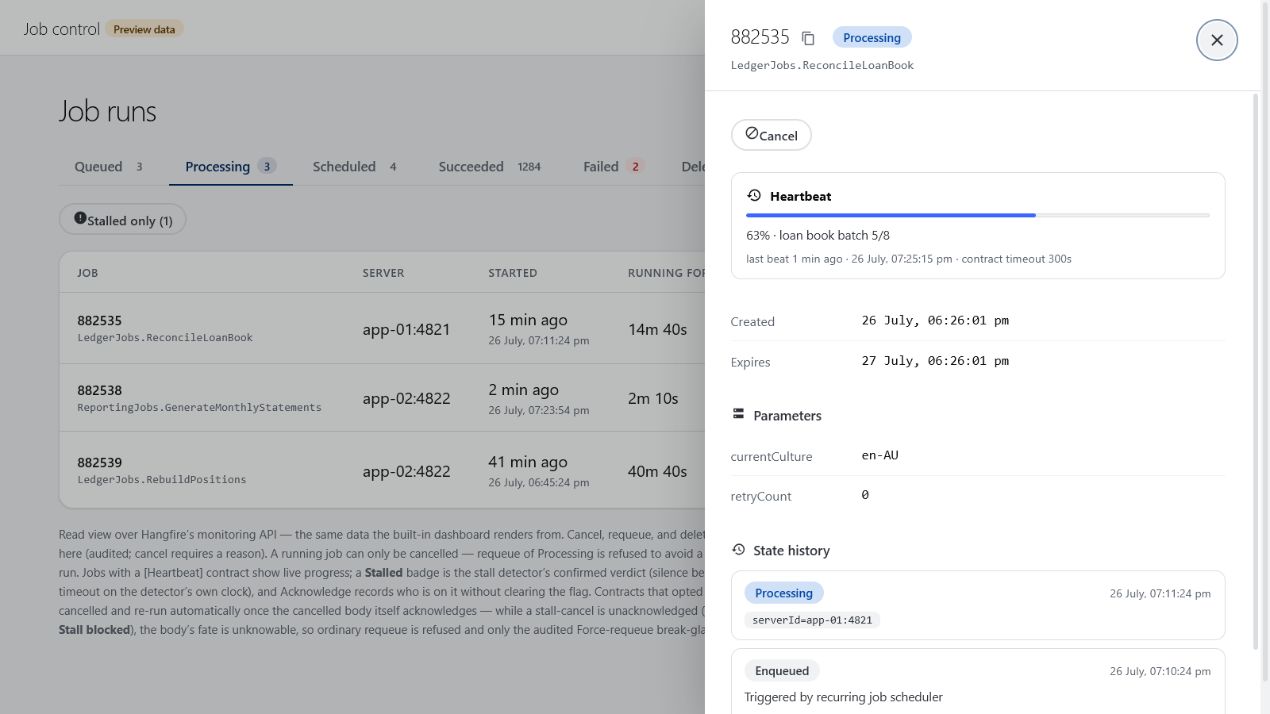
Task: Click the Job control title
Action: [62, 29]
